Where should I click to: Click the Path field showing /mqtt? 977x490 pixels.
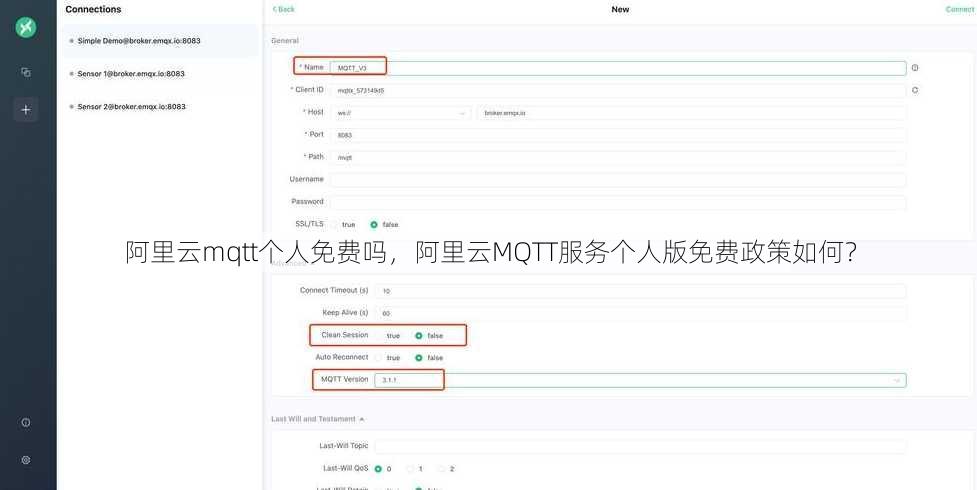tap(617, 158)
